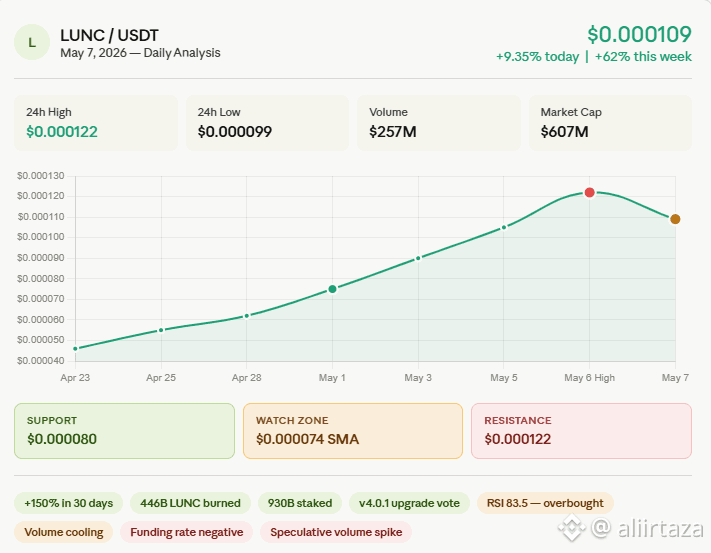The width and height of the screenshot is (711, 553).
Task: Click the Apr 23 starting chart point
Action: (x=75, y=349)
